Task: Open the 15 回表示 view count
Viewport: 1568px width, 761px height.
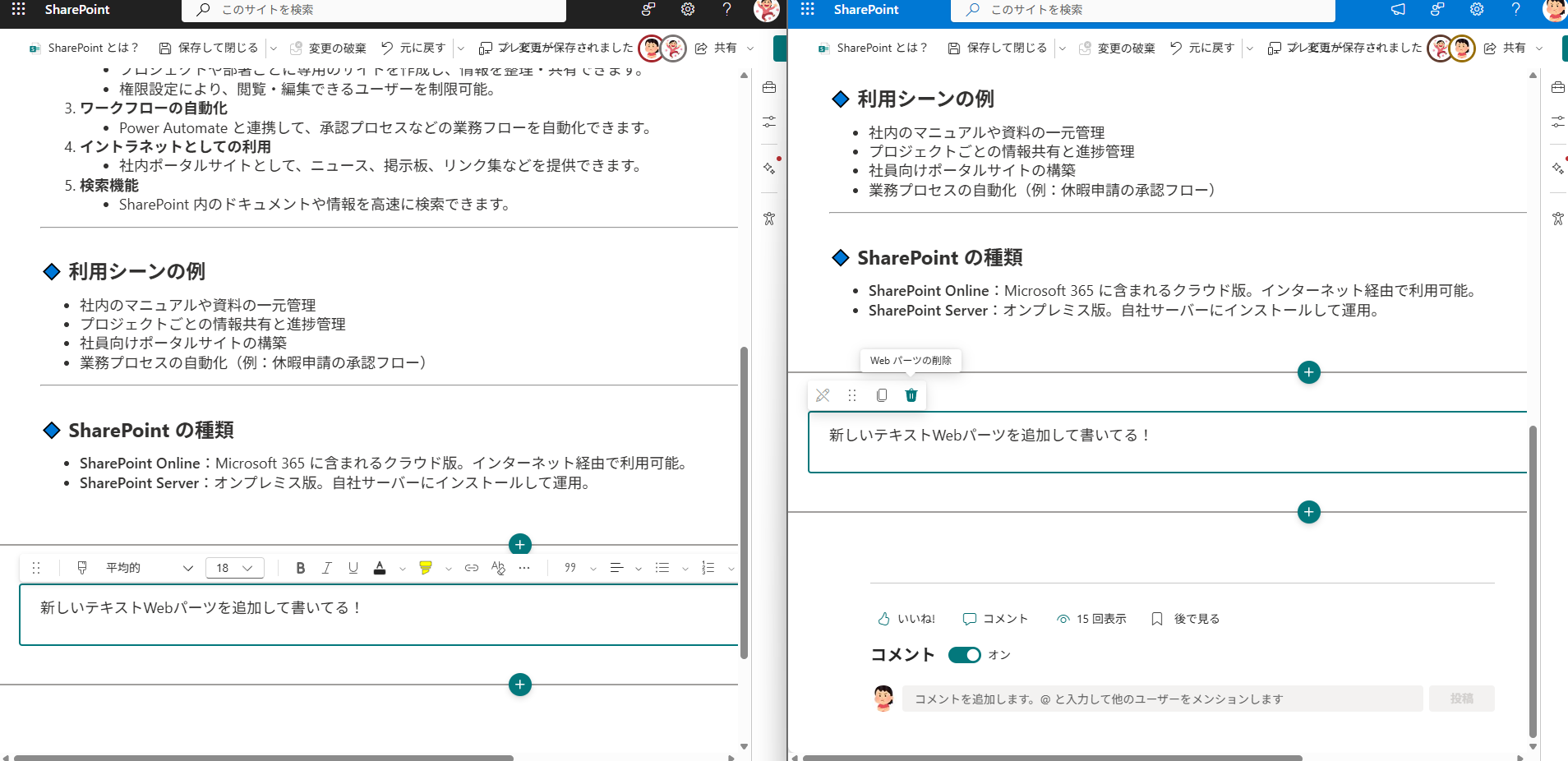Action: (x=1091, y=619)
